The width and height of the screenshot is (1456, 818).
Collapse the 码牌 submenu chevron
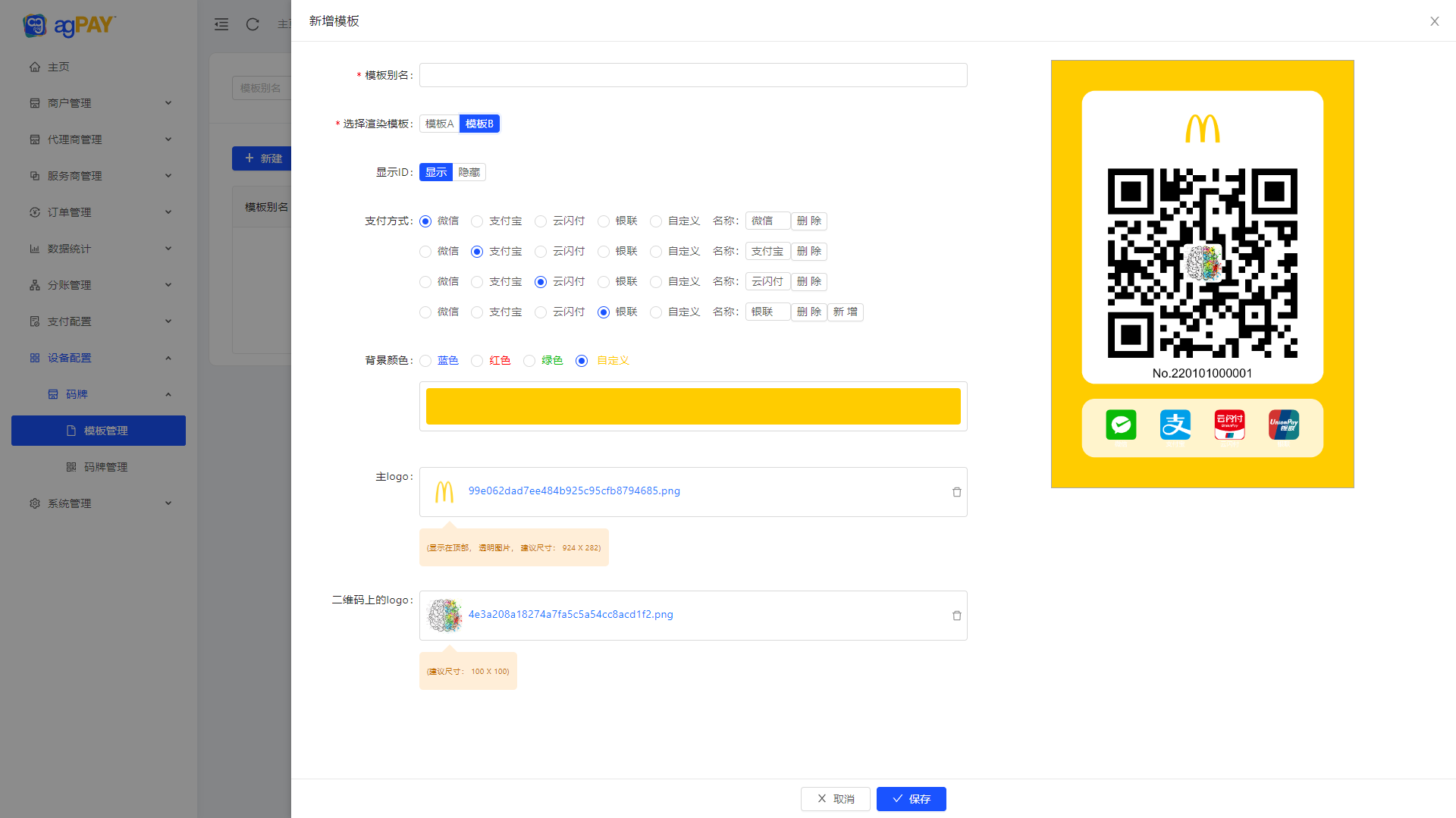pos(168,394)
